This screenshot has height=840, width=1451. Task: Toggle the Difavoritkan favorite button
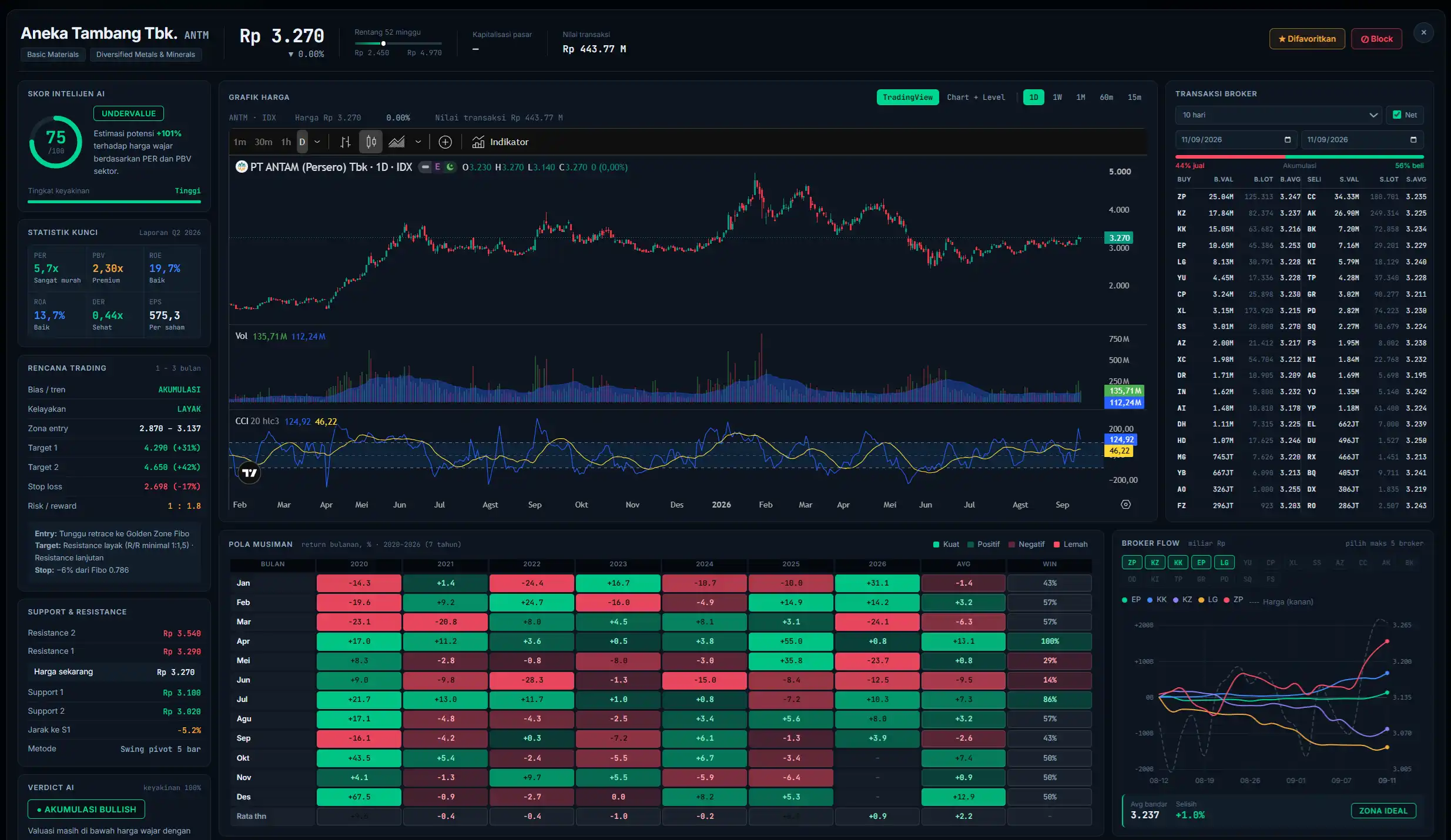pyautogui.click(x=1307, y=39)
